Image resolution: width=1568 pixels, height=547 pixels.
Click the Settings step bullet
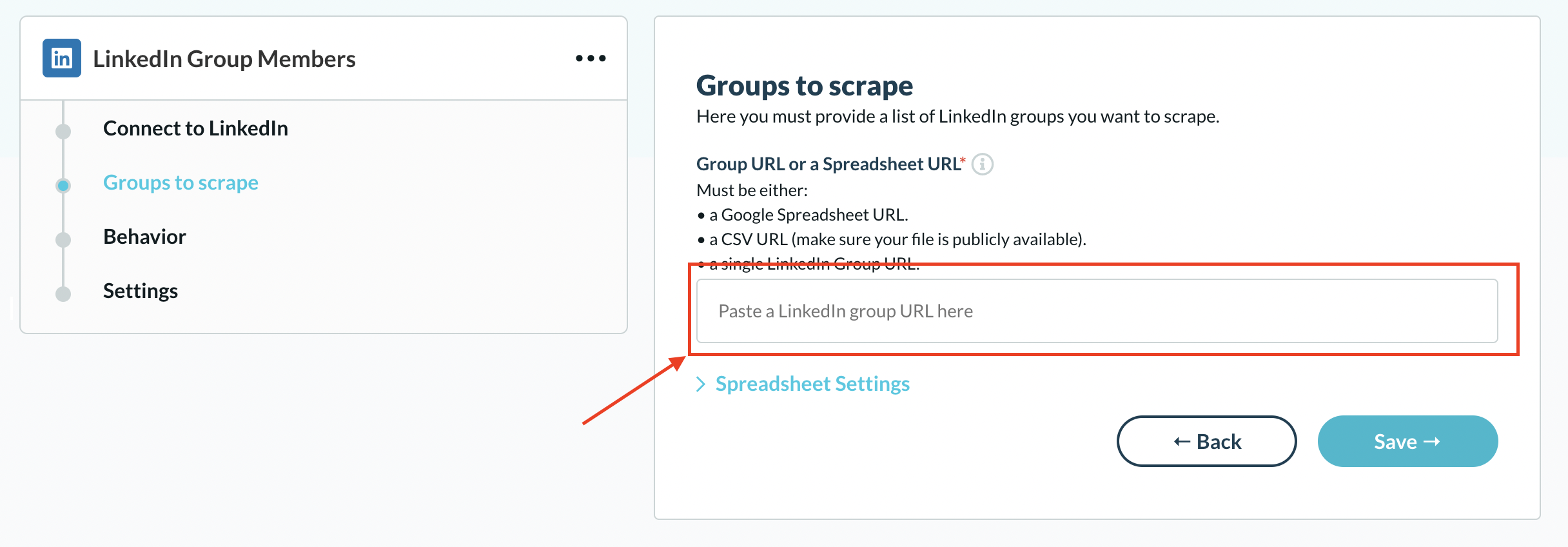(63, 294)
